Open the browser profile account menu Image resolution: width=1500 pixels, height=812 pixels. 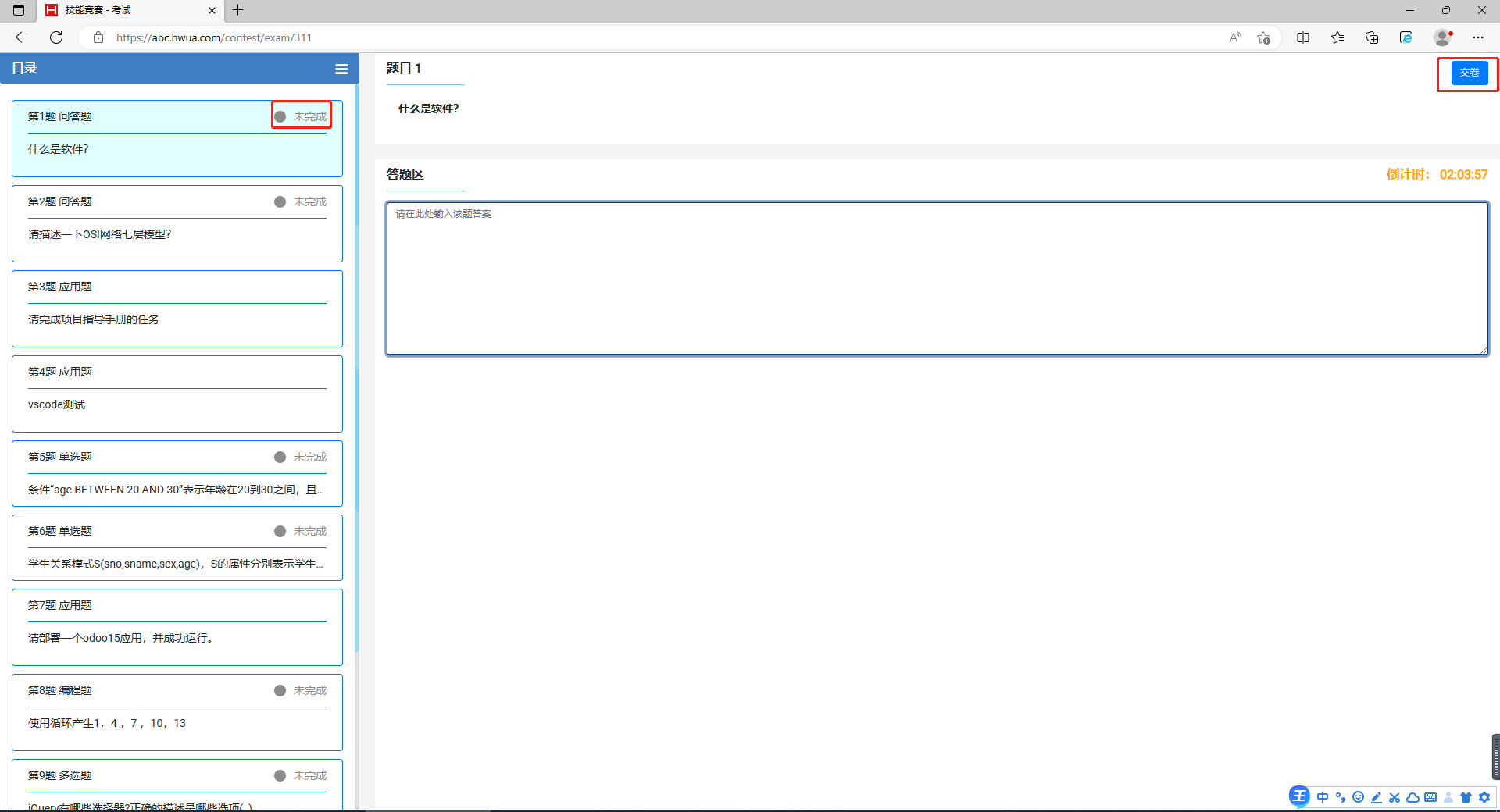tap(1442, 37)
